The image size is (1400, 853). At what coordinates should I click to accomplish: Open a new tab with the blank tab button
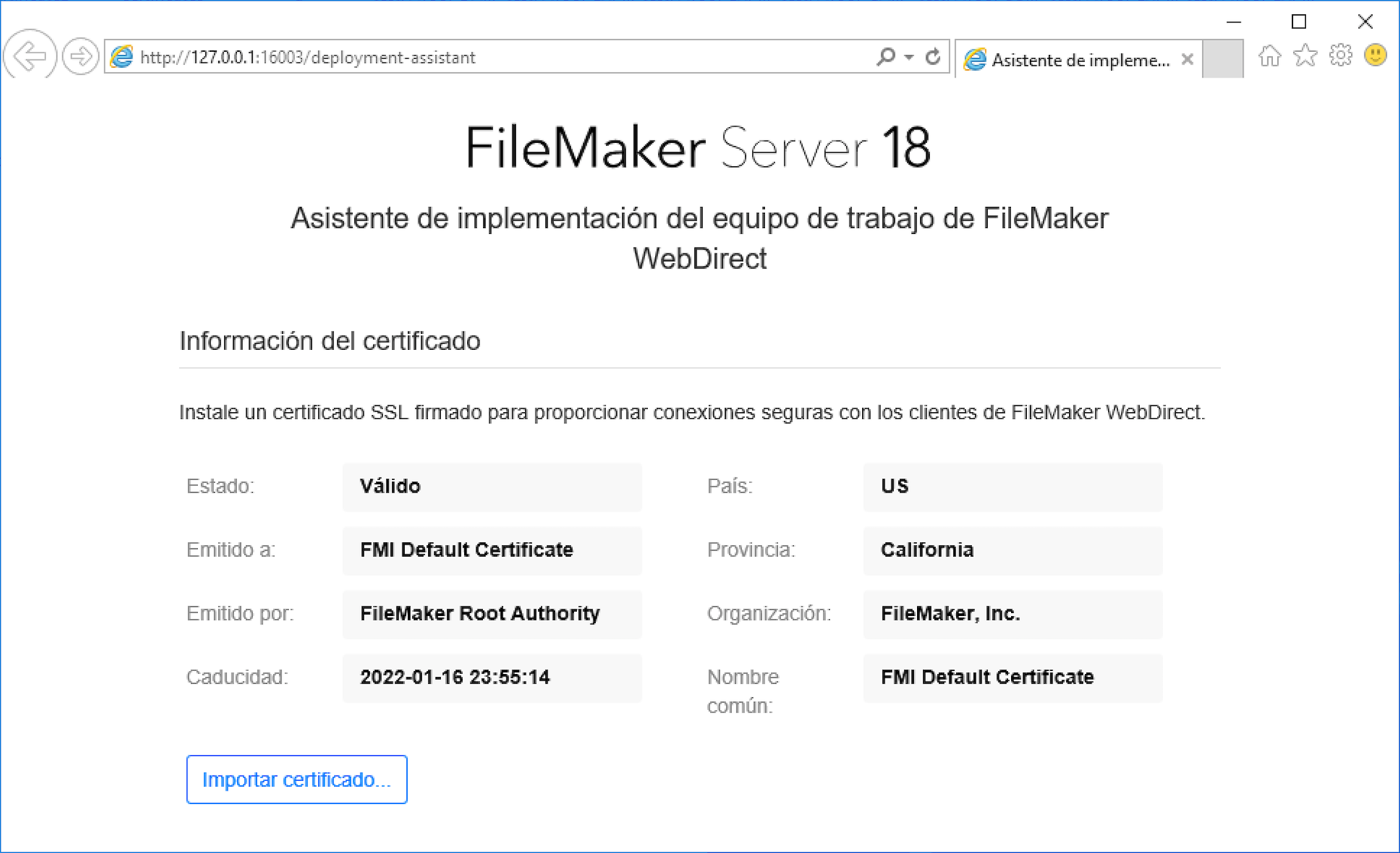(x=1222, y=59)
